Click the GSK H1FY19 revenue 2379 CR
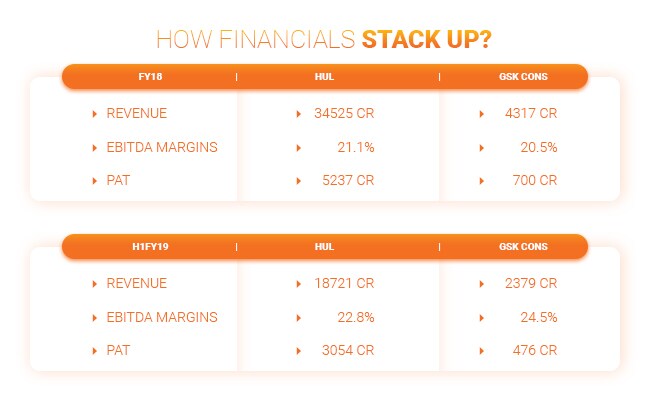This screenshot has width=650, height=403. [531, 284]
